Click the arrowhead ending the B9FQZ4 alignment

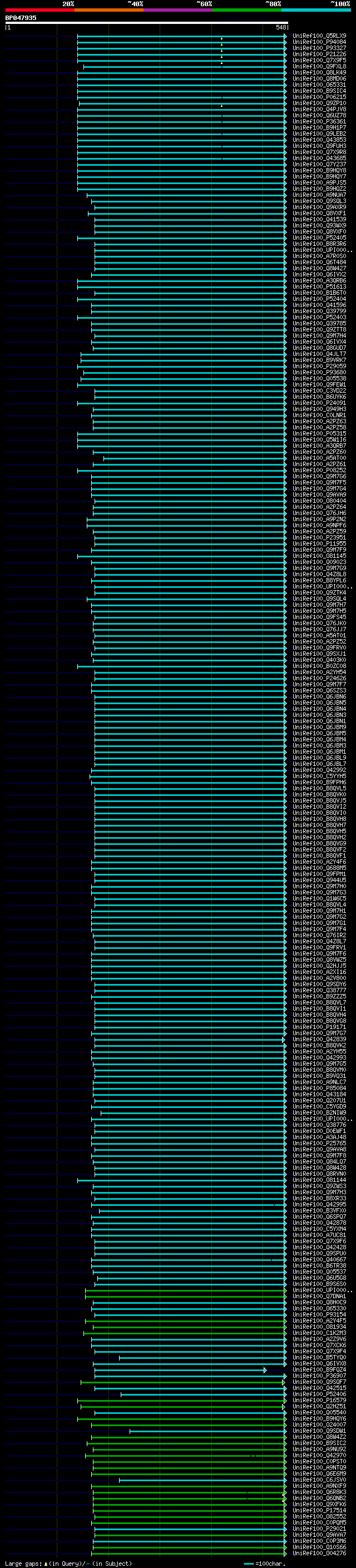[x=265, y=1369]
